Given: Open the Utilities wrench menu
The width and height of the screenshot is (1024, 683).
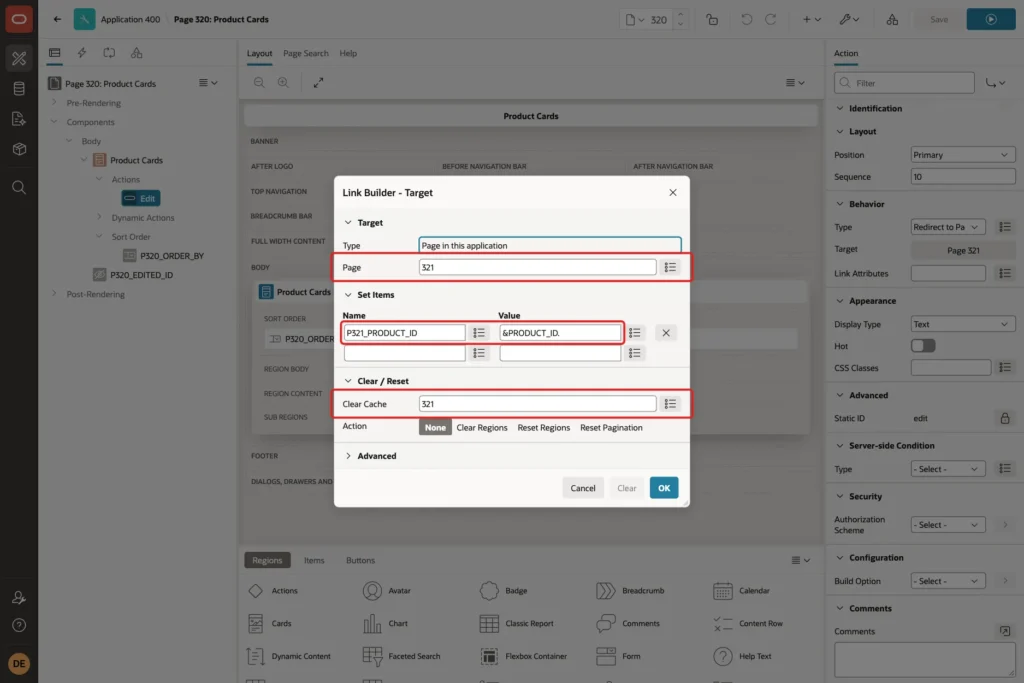Looking at the screenshot, I should click(849, 20).
